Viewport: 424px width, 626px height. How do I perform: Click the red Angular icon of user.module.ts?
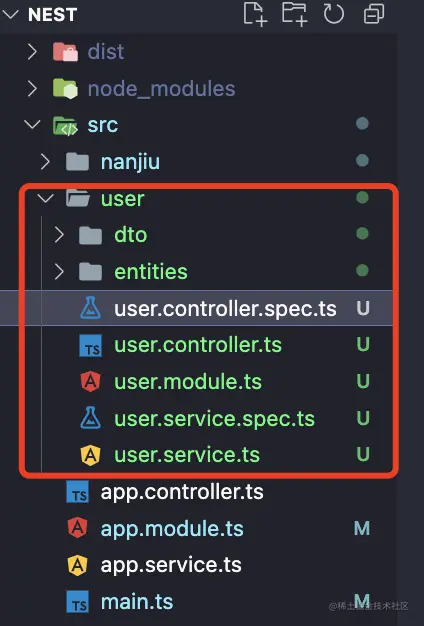(91, 381)
